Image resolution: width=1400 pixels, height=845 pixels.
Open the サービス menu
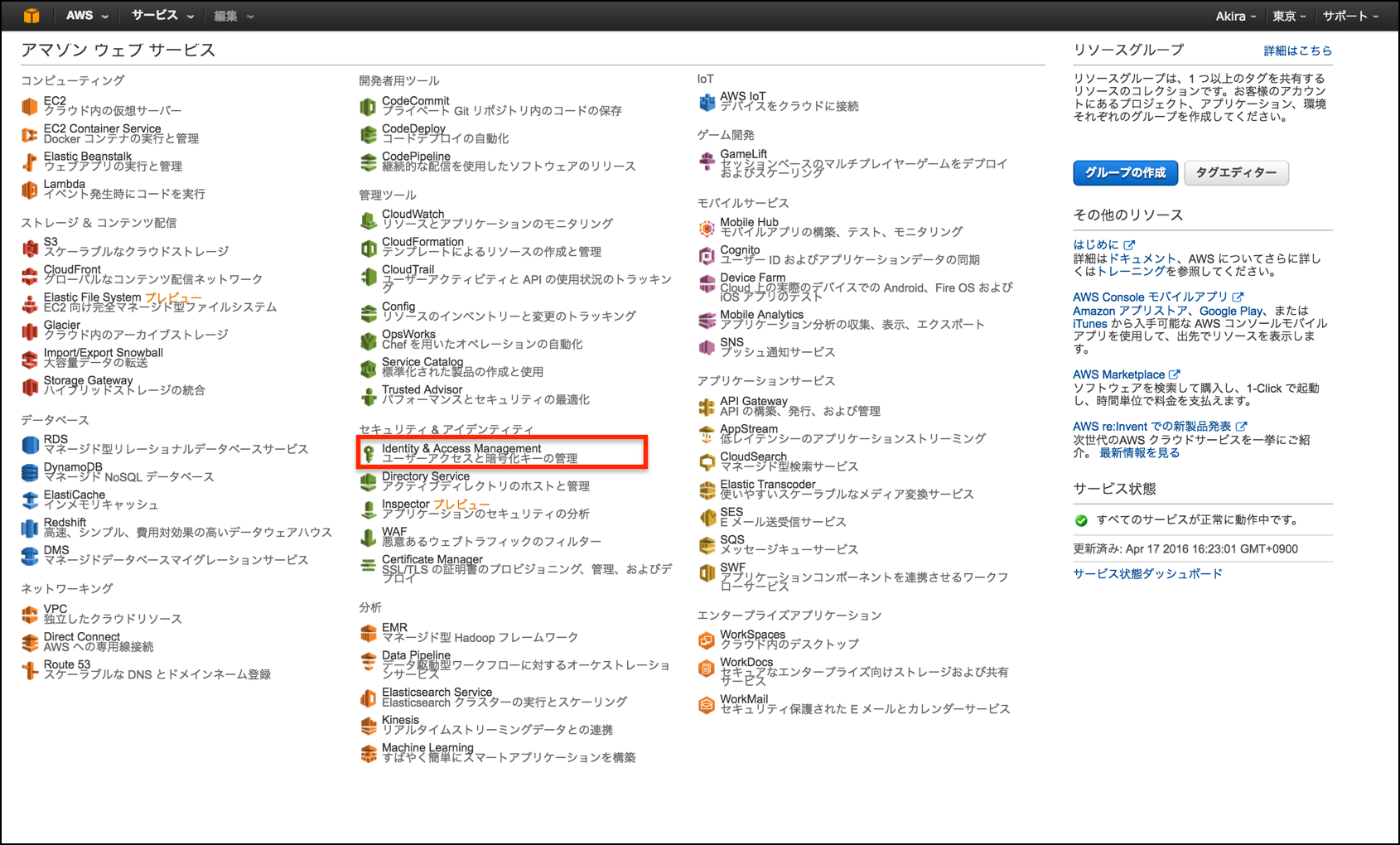point(154,15)
